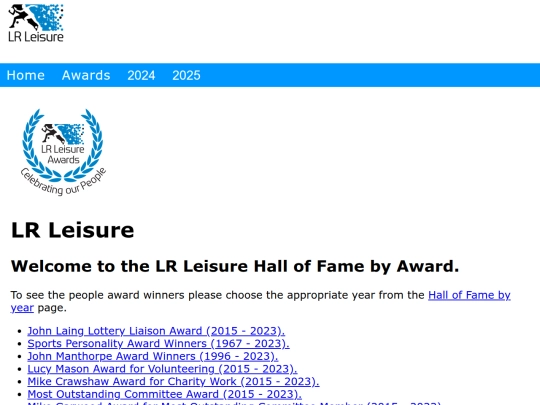Open Sports Personality Award Winners link

tap(158, 344)
